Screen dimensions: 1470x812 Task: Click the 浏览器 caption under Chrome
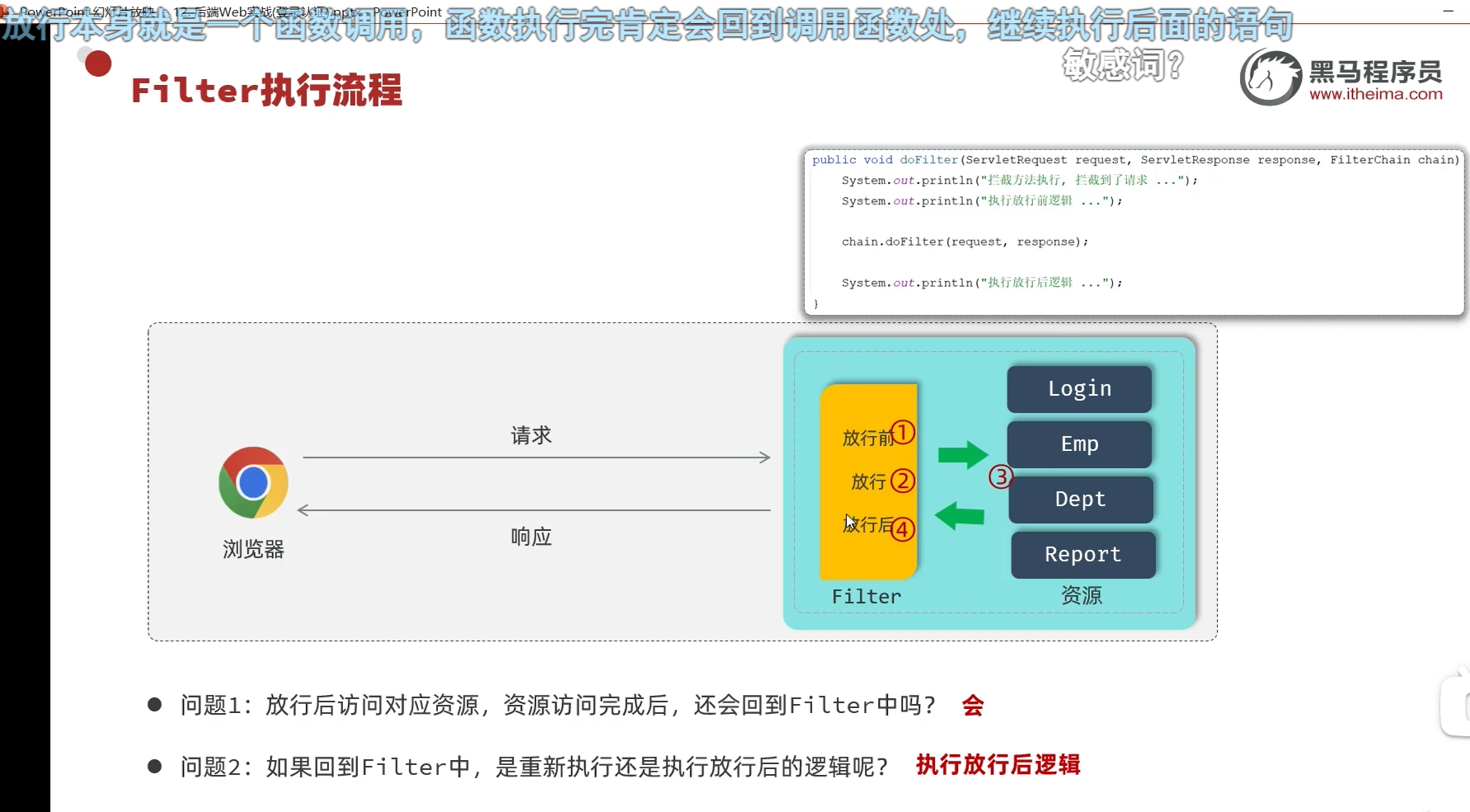(x=253, y=549)
